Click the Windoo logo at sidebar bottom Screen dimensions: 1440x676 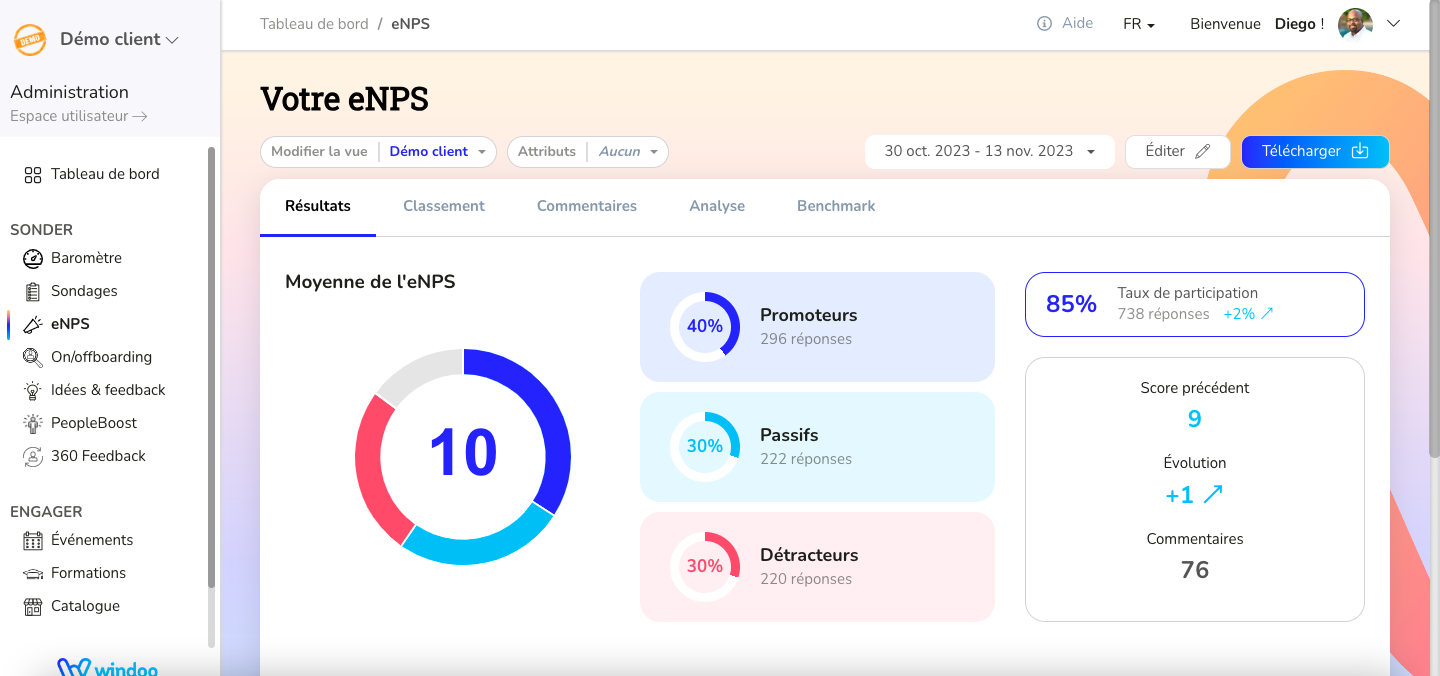tap(108, 666)
